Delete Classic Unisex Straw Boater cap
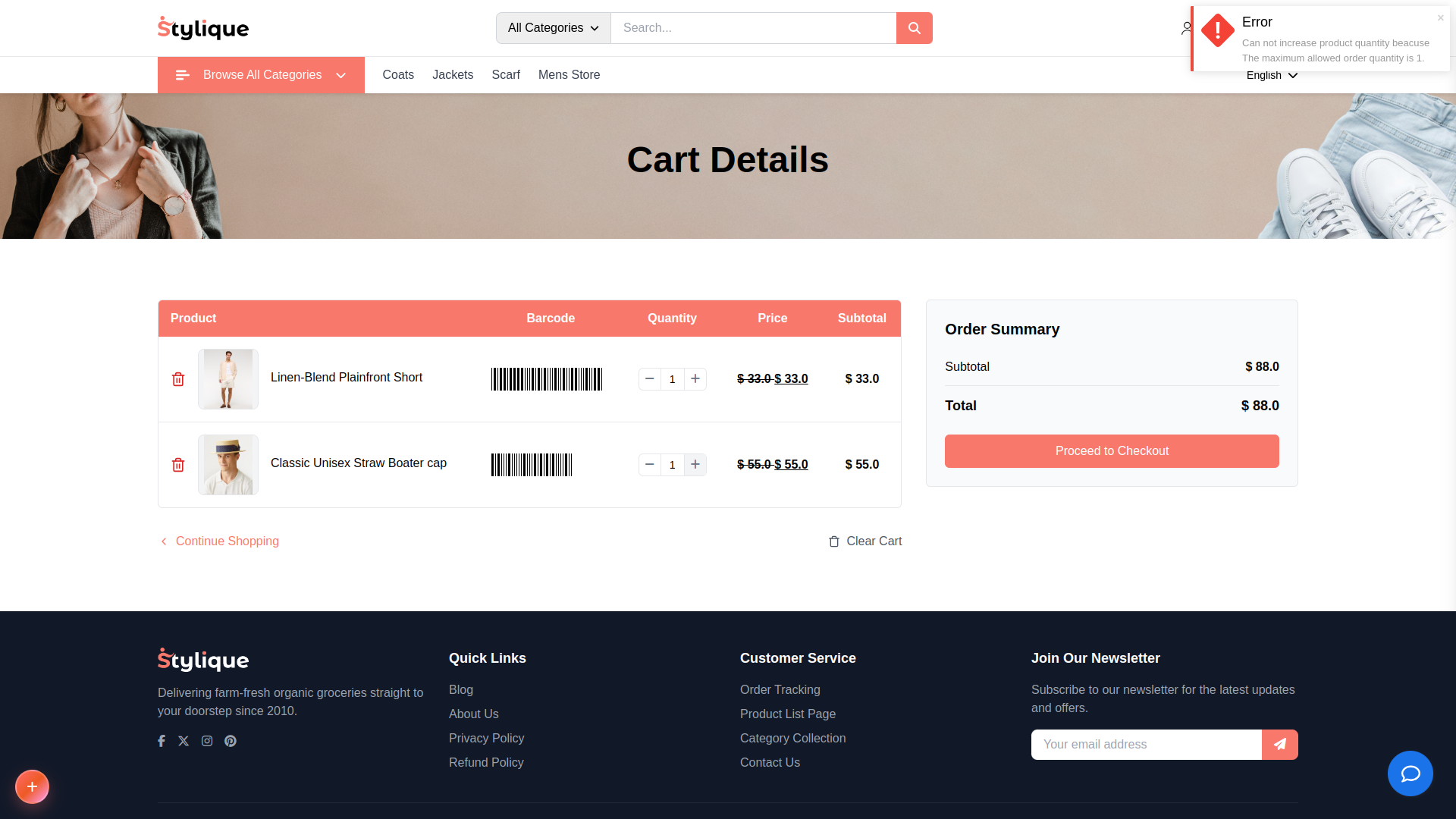This screenshot has width=1456, height=819. [178, 465]
